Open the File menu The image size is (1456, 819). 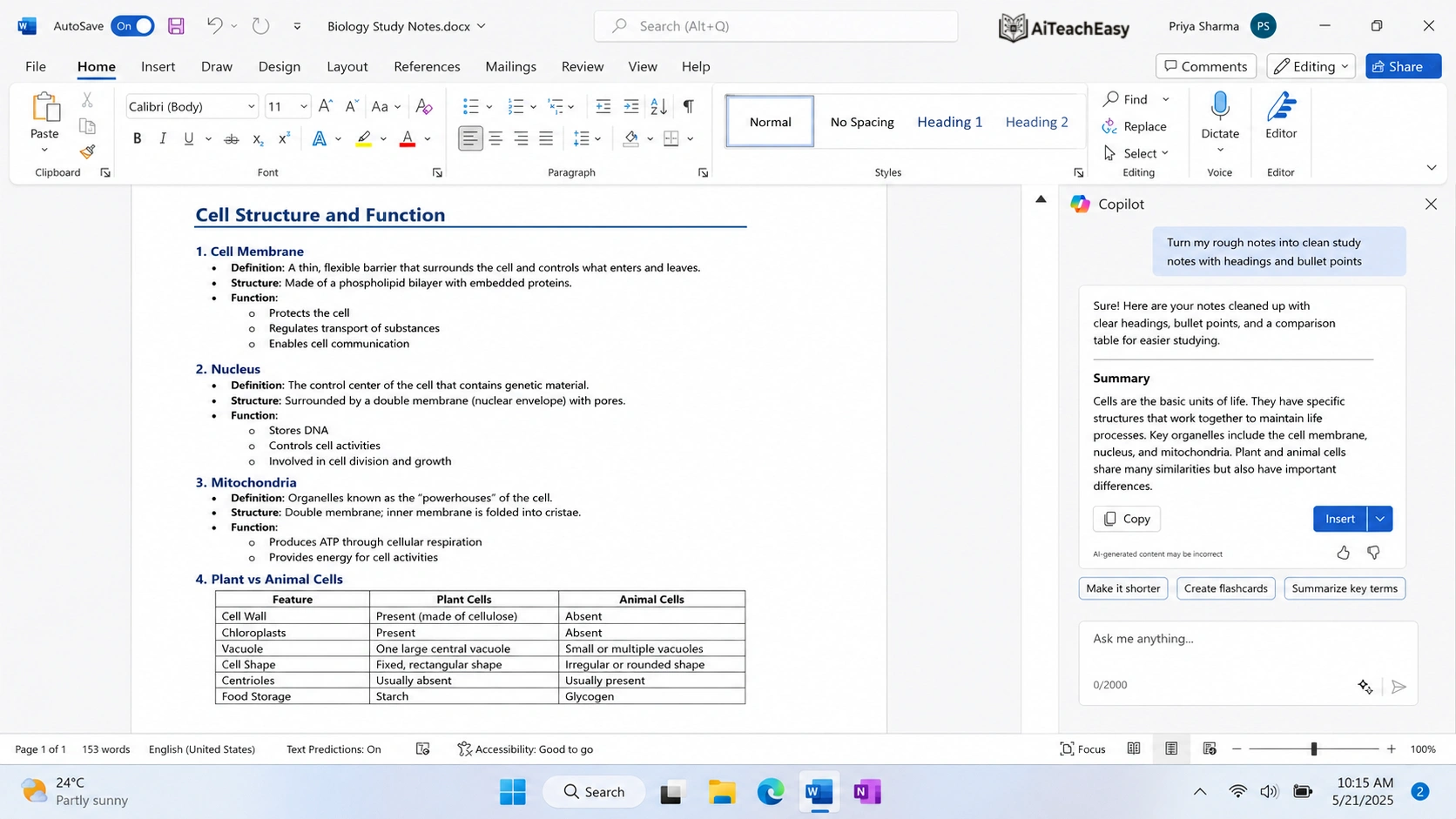[36, 66]
